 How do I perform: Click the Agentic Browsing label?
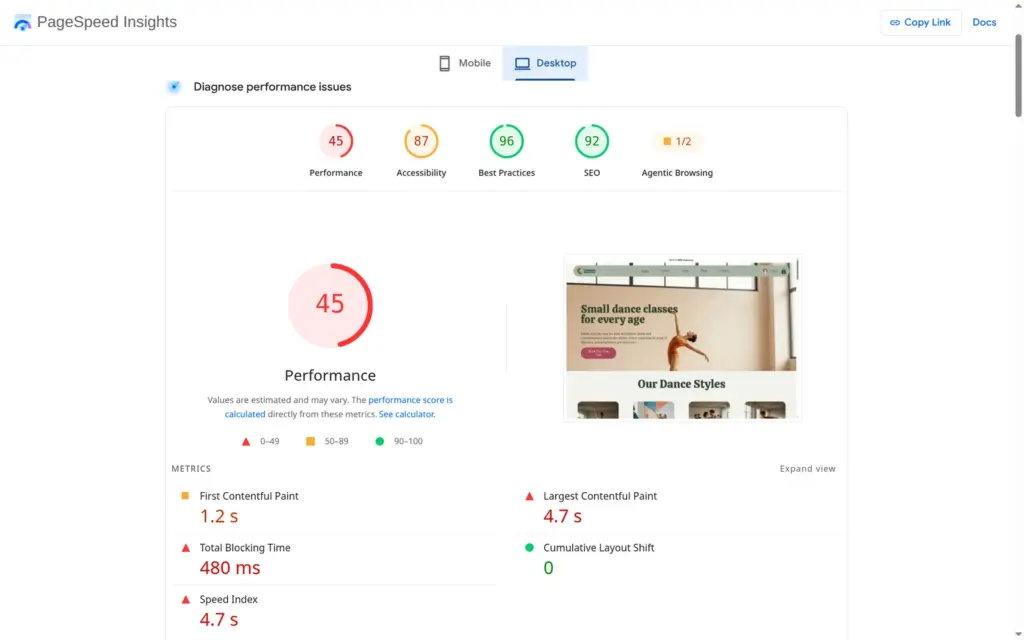click(x=677, y=173)
